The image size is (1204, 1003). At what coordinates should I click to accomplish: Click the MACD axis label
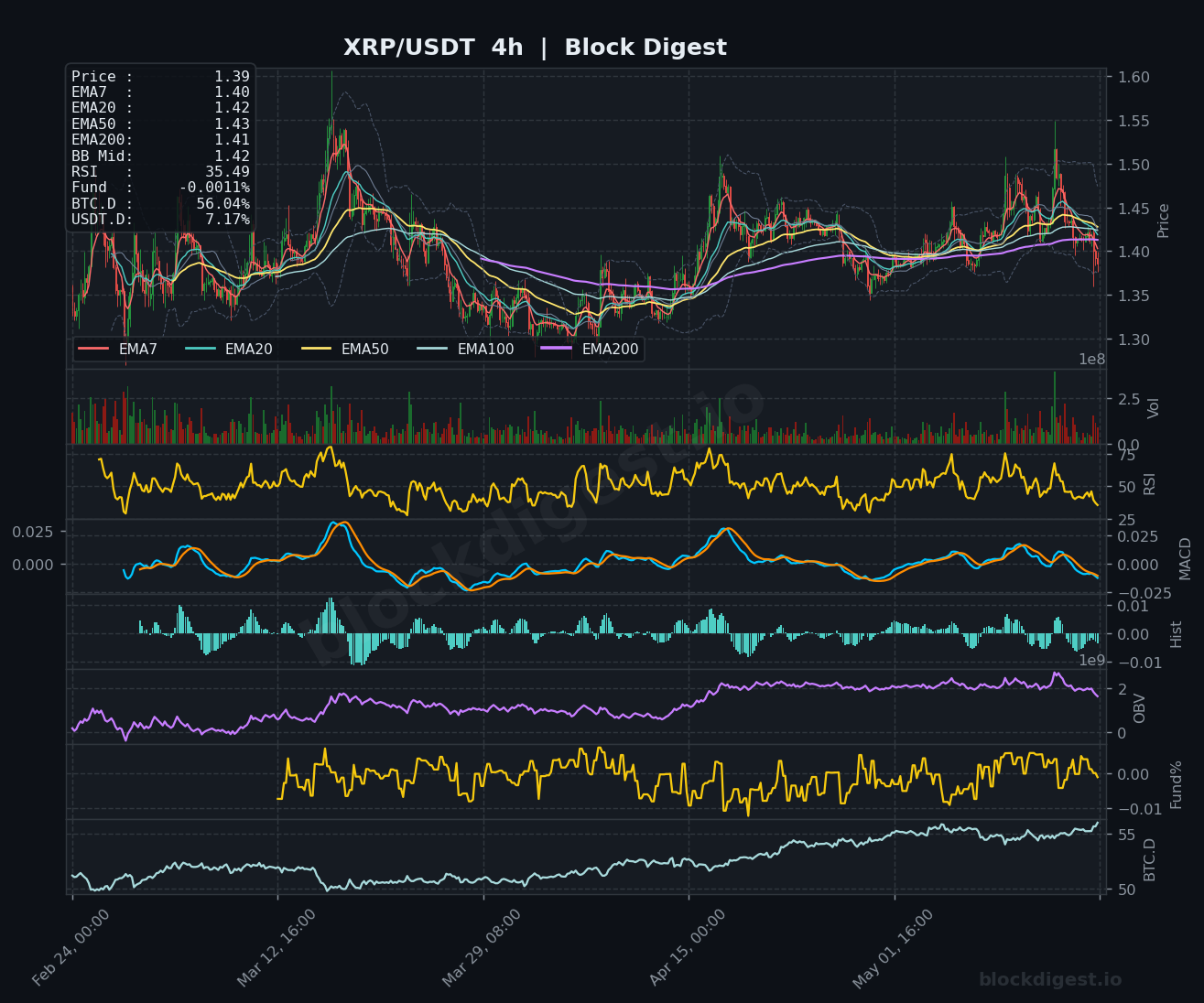tap(1185, 558)
